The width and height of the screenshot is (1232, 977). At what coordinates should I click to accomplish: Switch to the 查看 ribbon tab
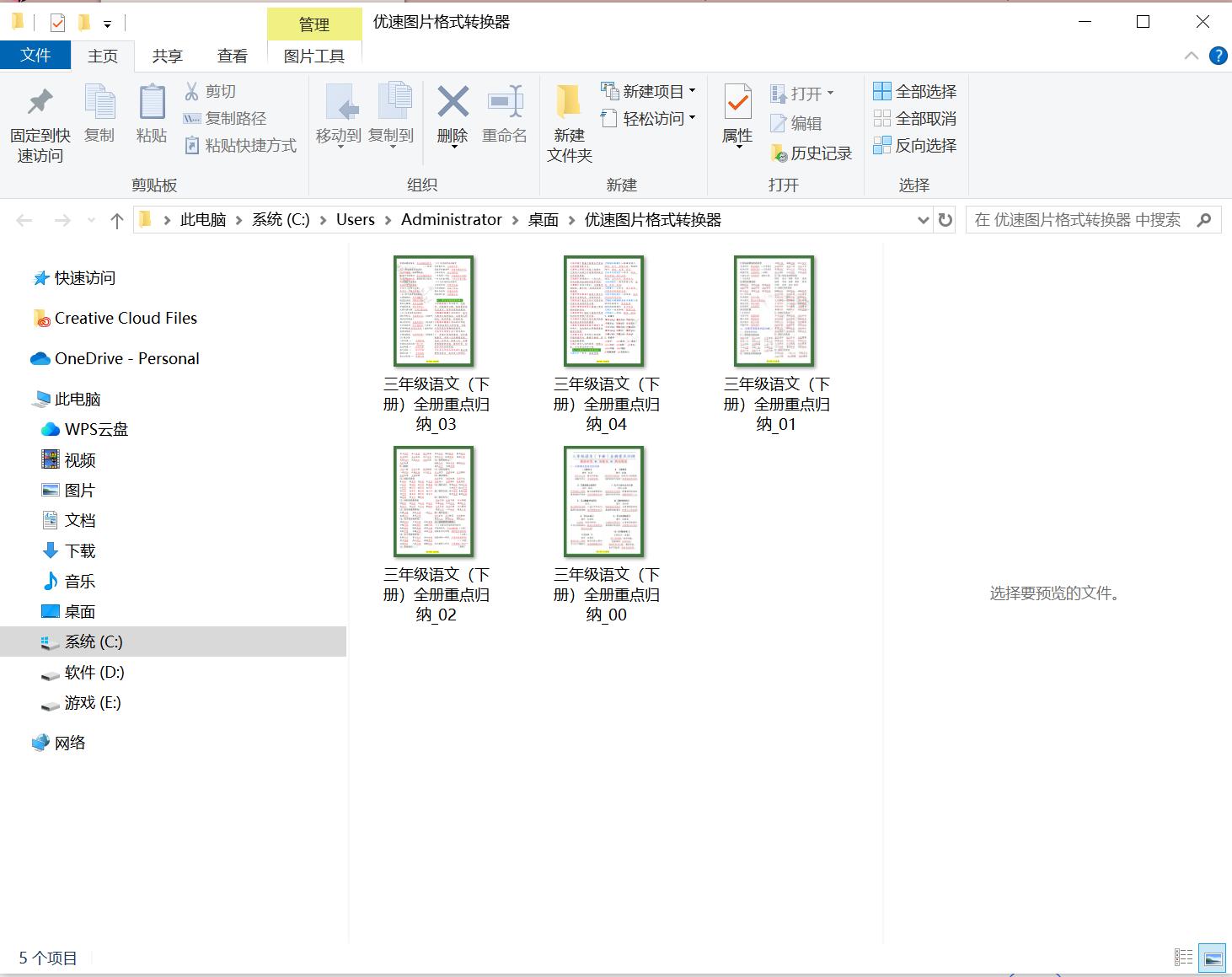(232, 56)
